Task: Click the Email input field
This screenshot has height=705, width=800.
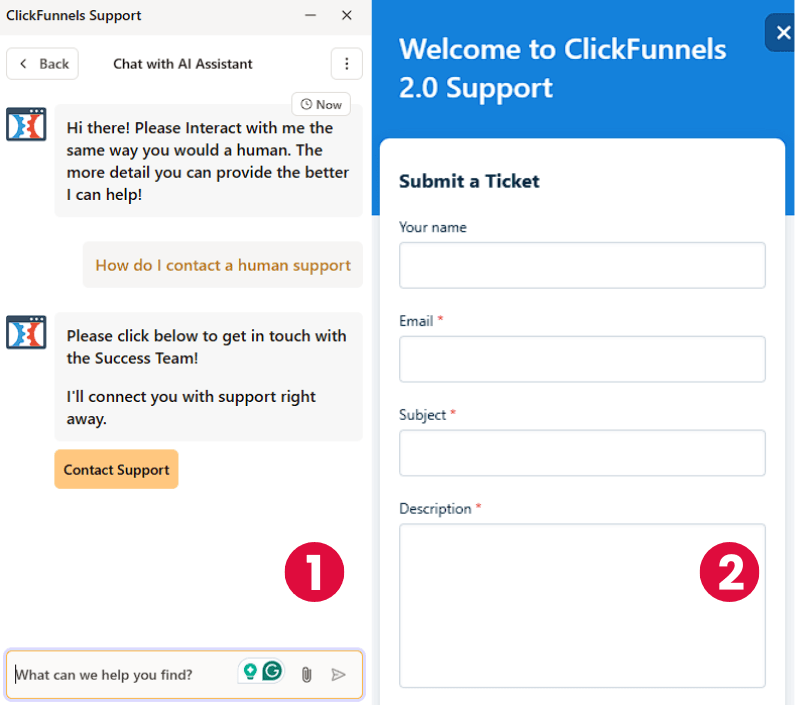Action: [x=582, y=359]
